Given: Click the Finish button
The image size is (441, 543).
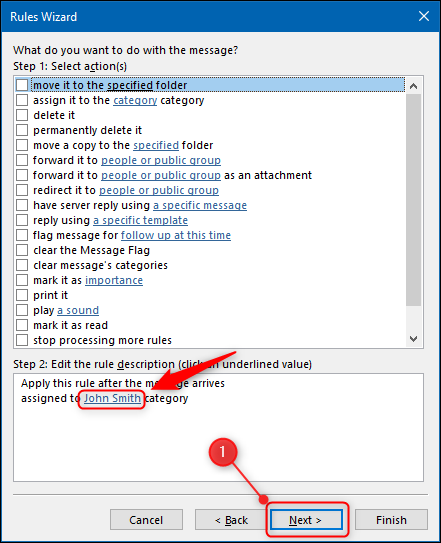Looking at the screenshot, I should click(391, 520).
